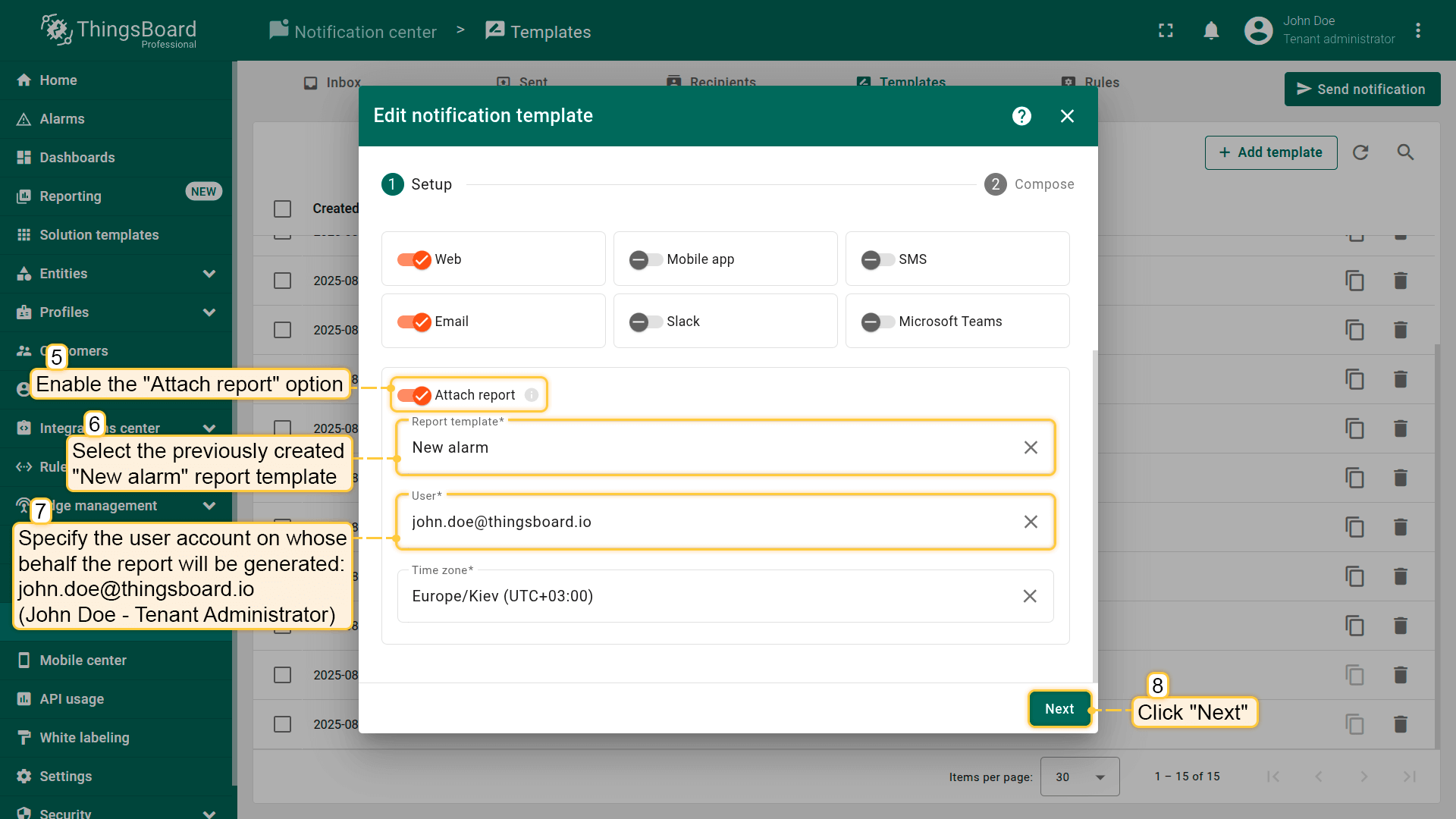Check the select-all checkbox in table header
The height and width of the screenshot is (819, 1456).
(282, 209)
